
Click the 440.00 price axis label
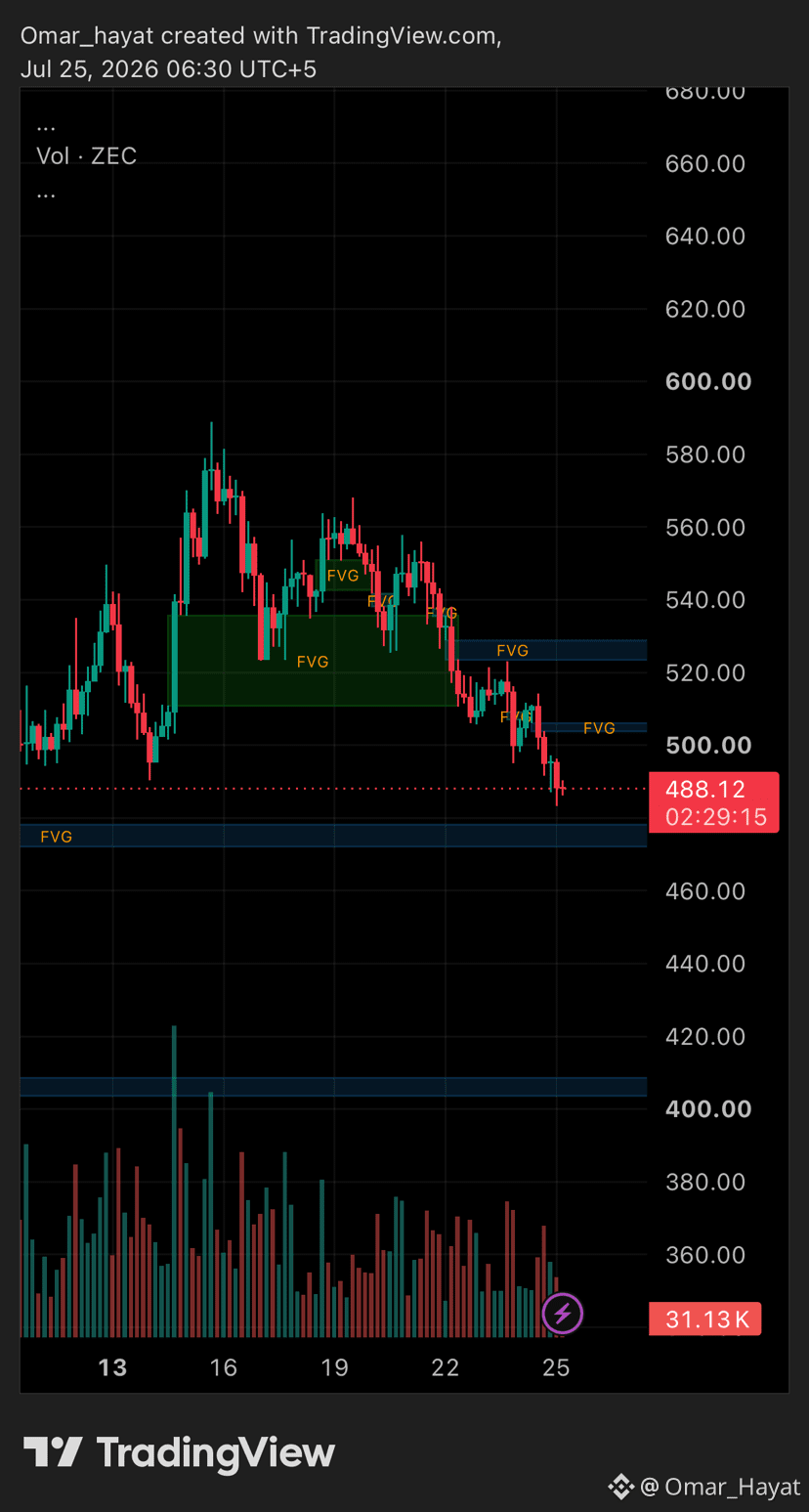click(x=705, y=964)
